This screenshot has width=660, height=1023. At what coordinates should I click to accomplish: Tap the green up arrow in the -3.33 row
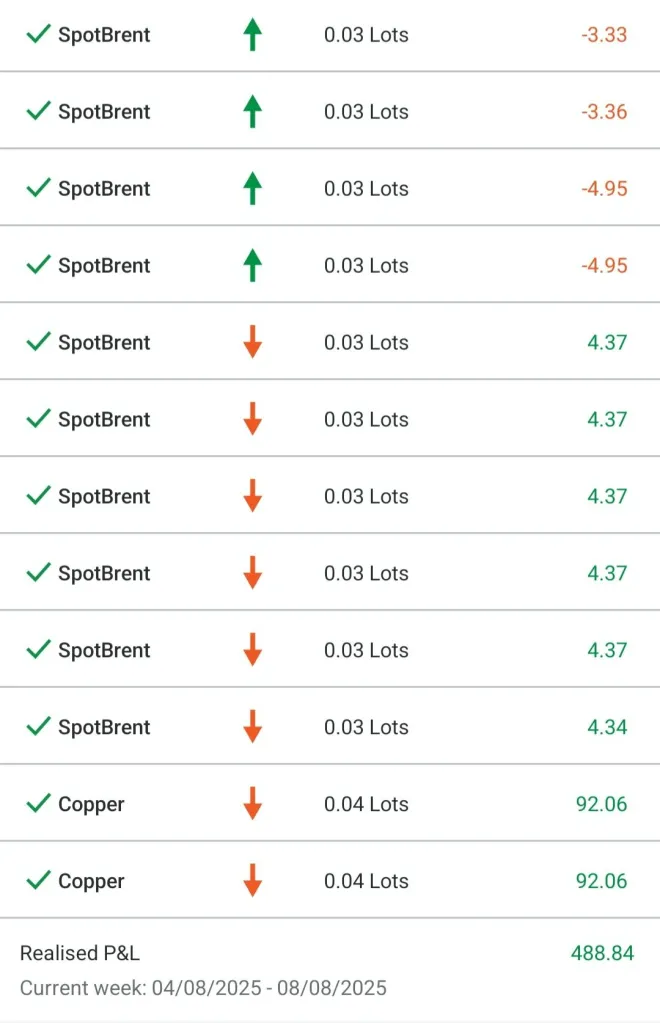coord(252,35)
